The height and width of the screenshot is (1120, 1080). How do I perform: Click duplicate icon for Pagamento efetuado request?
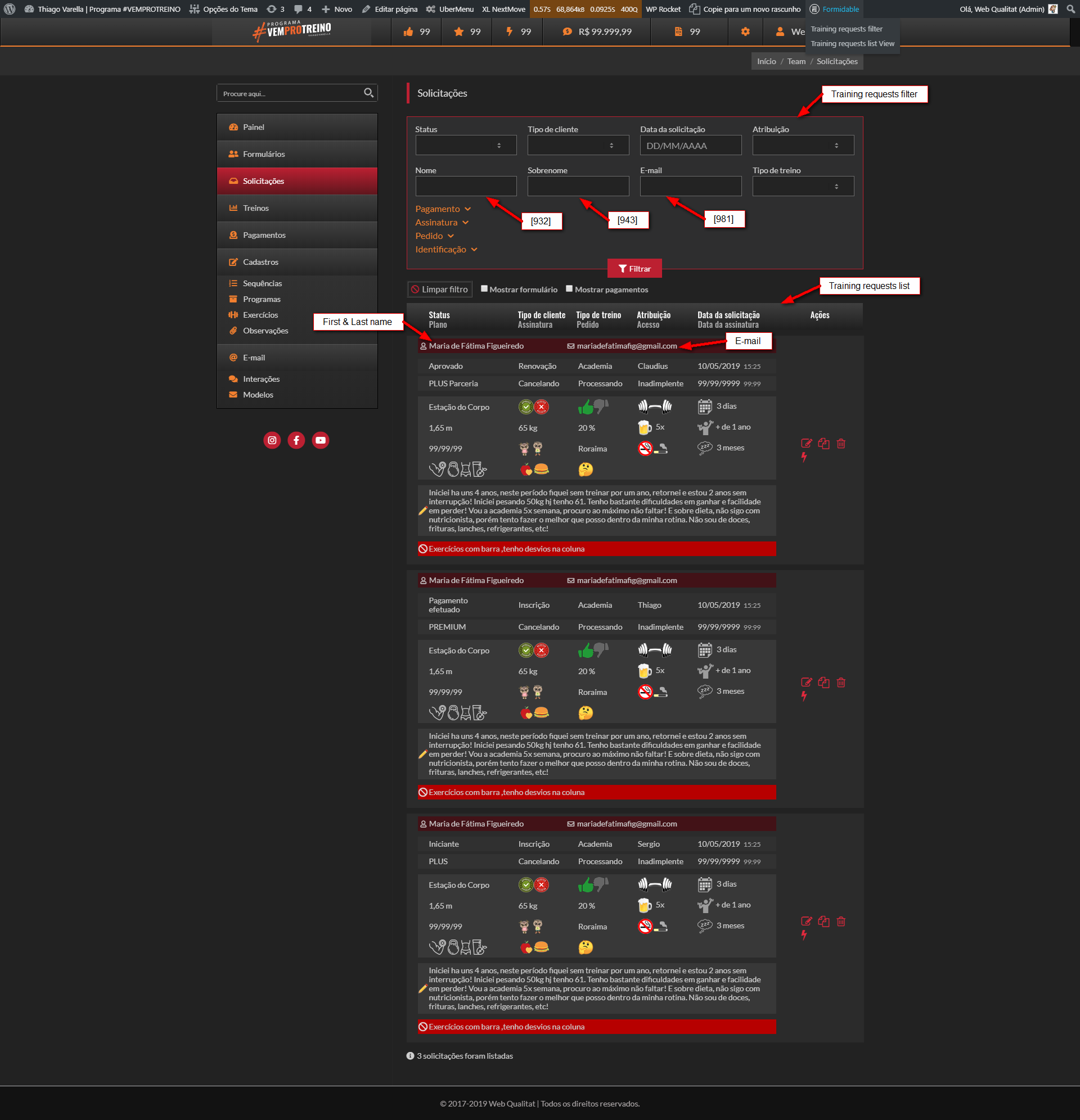[x=823, y=682]
